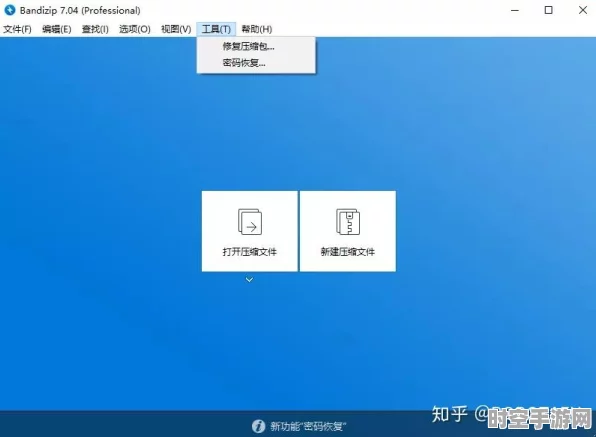This screenshot has width=596, height=437.
Task: Open the 帮助(H) menu
Action: (257, 29)
